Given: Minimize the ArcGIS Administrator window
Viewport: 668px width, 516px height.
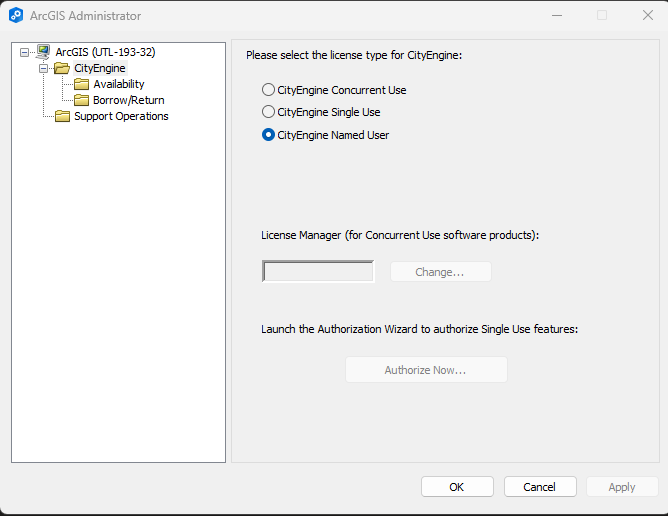Looking at the screenshot, I should pos(557,15).
